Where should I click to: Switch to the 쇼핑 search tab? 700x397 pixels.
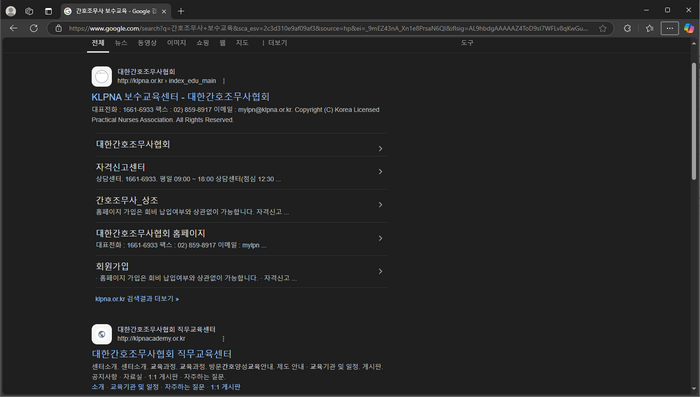[203, 43]
